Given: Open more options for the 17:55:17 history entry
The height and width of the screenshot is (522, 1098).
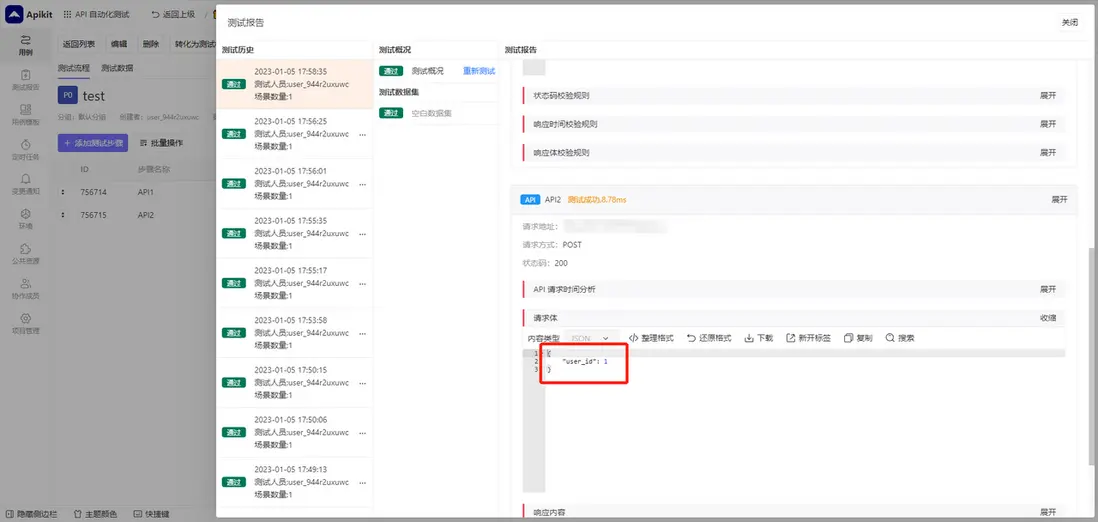Looking at the screenshot, I should click(363, 283).
